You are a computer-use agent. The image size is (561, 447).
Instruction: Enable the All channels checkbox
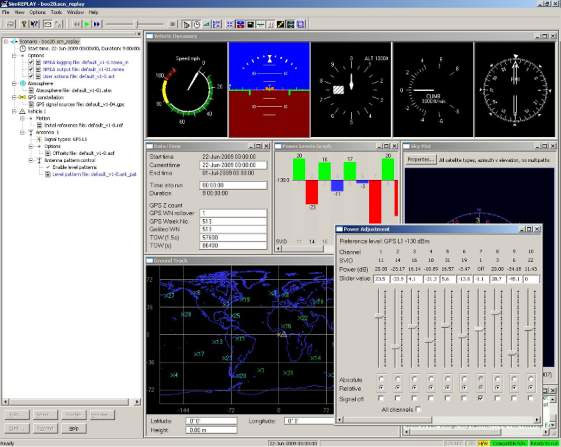(x=418, y=409)
